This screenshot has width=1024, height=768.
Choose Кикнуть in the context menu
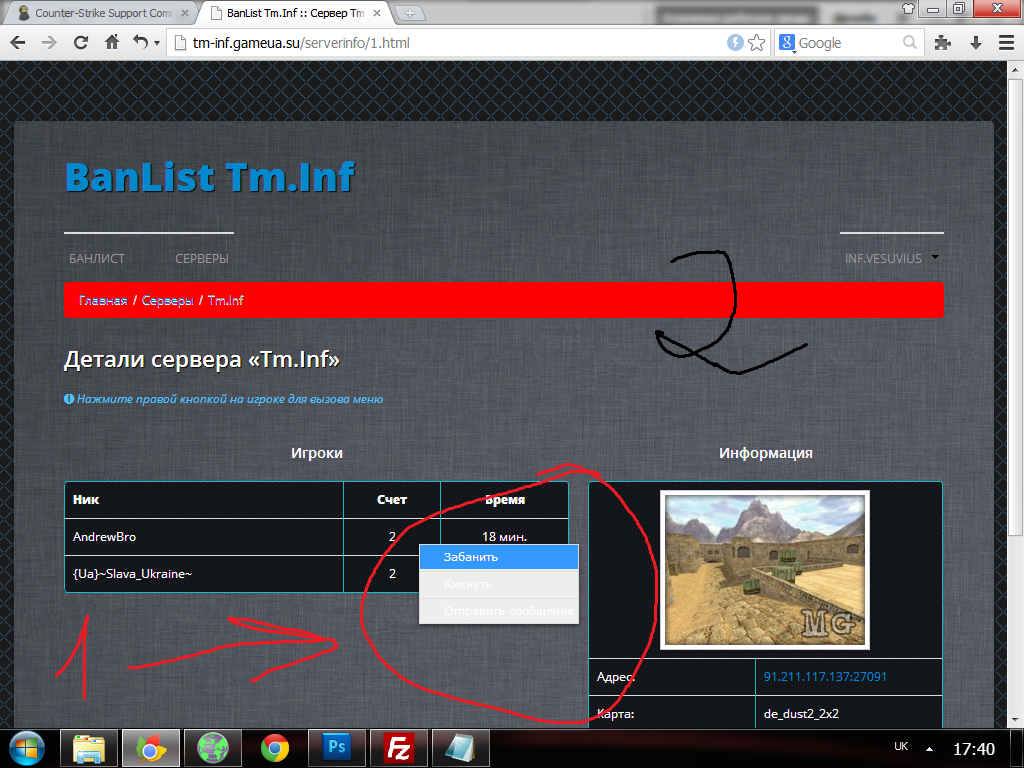point(499,584)
